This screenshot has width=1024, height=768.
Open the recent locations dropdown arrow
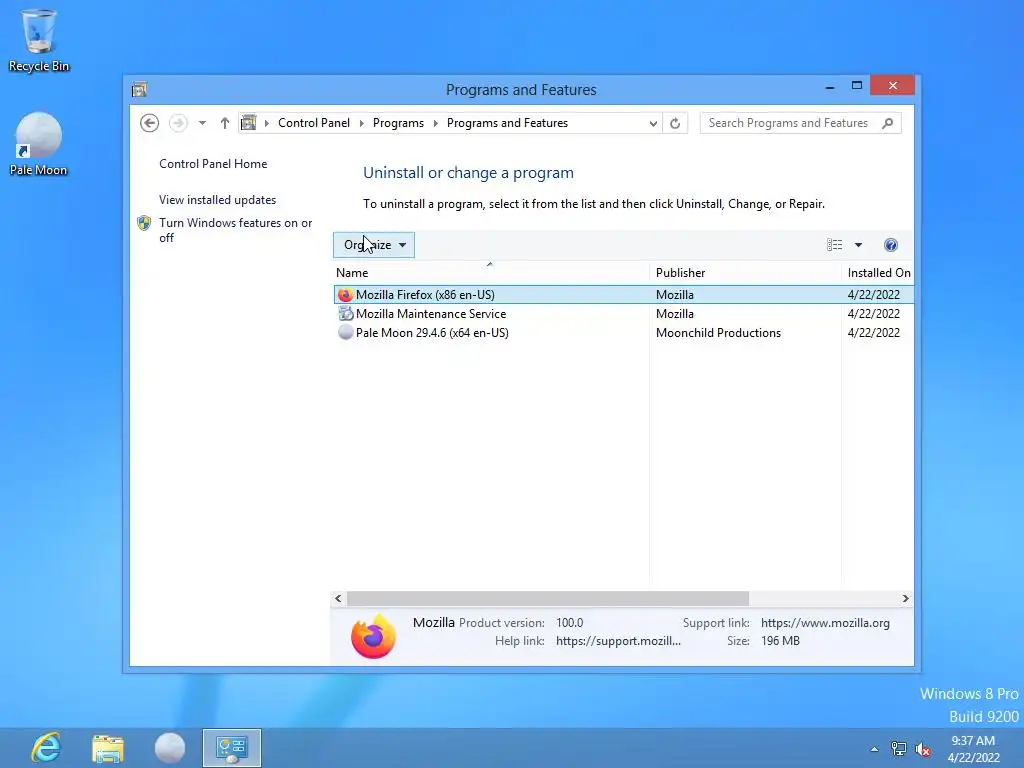pos(202,123)
